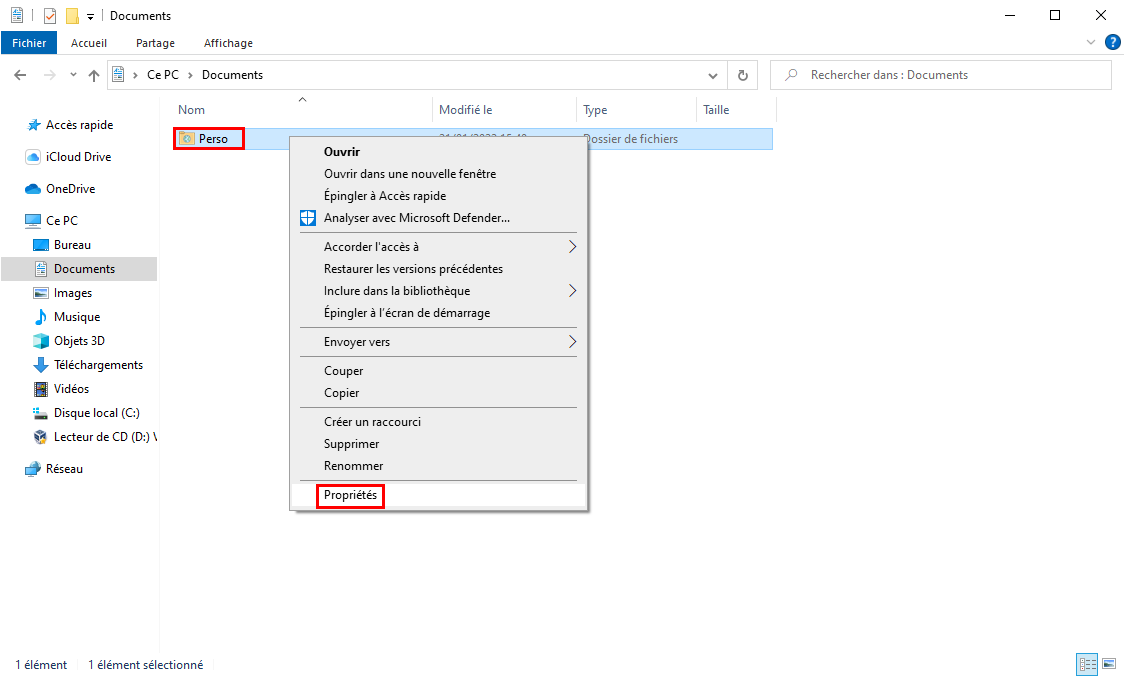Viewport: 1125px width, 677px height.
Task: Click the Forward navigation arrow
Action: coord(50,75)
